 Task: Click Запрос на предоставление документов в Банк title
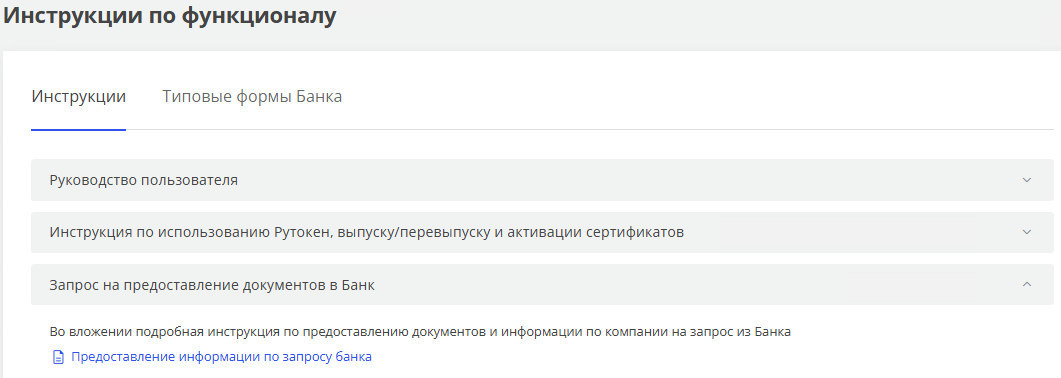pyautogui.click(x=212, y=285)
